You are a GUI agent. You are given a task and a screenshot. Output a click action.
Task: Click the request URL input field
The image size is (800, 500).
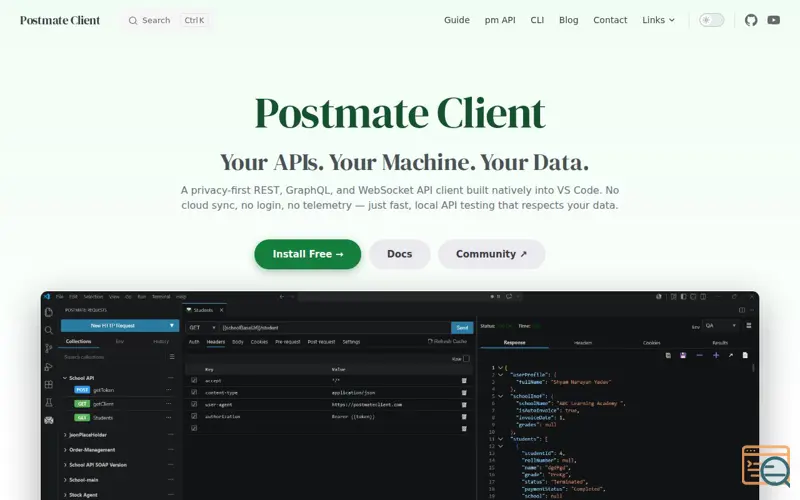click(x=335, y=328)
